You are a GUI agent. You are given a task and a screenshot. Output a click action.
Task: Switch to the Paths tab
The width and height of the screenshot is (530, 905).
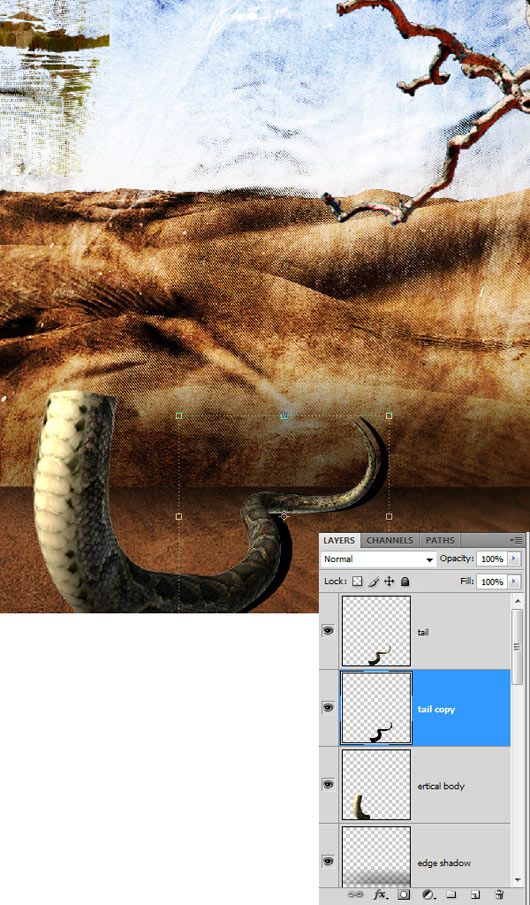click(x=440, y=540)
